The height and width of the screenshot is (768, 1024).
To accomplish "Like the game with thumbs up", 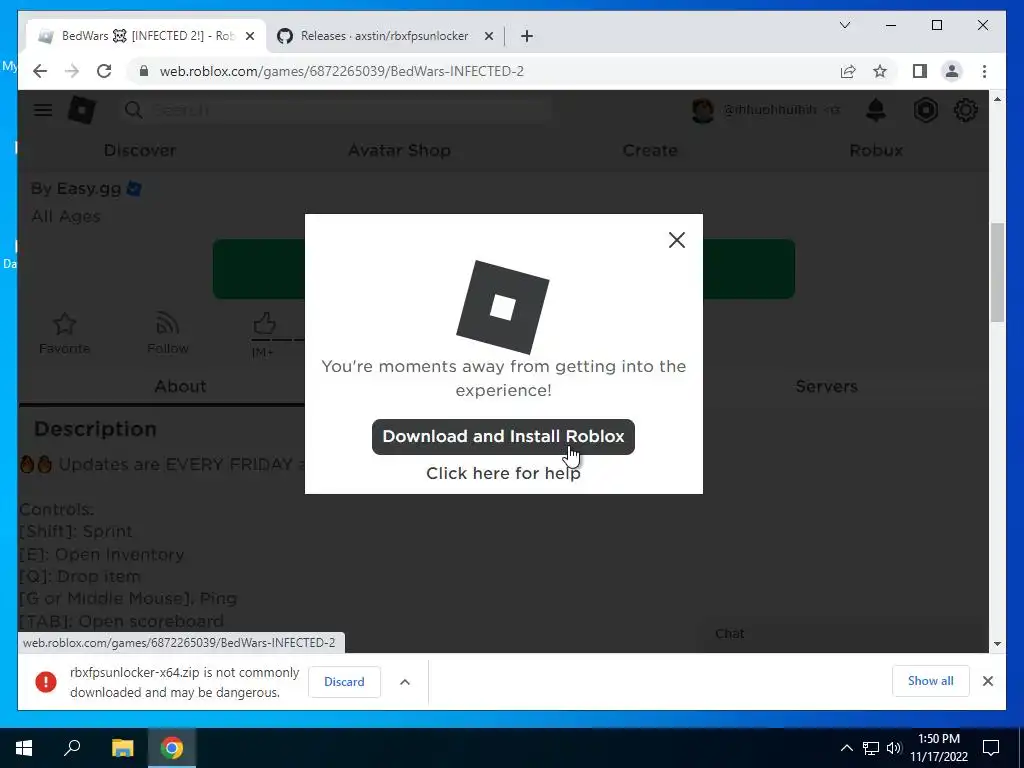I will click(264, 324).
